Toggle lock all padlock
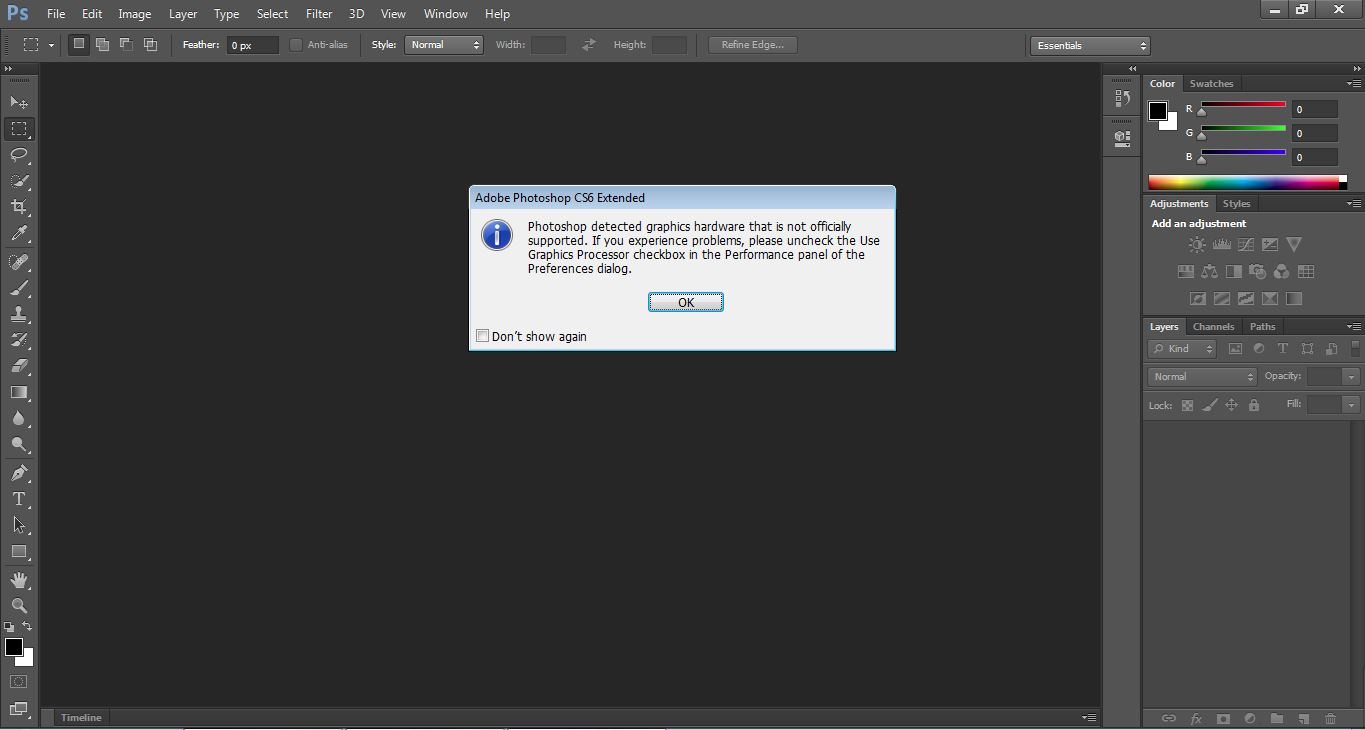The height and width of the screenshot is (730, 1365). click(1254, 405)
